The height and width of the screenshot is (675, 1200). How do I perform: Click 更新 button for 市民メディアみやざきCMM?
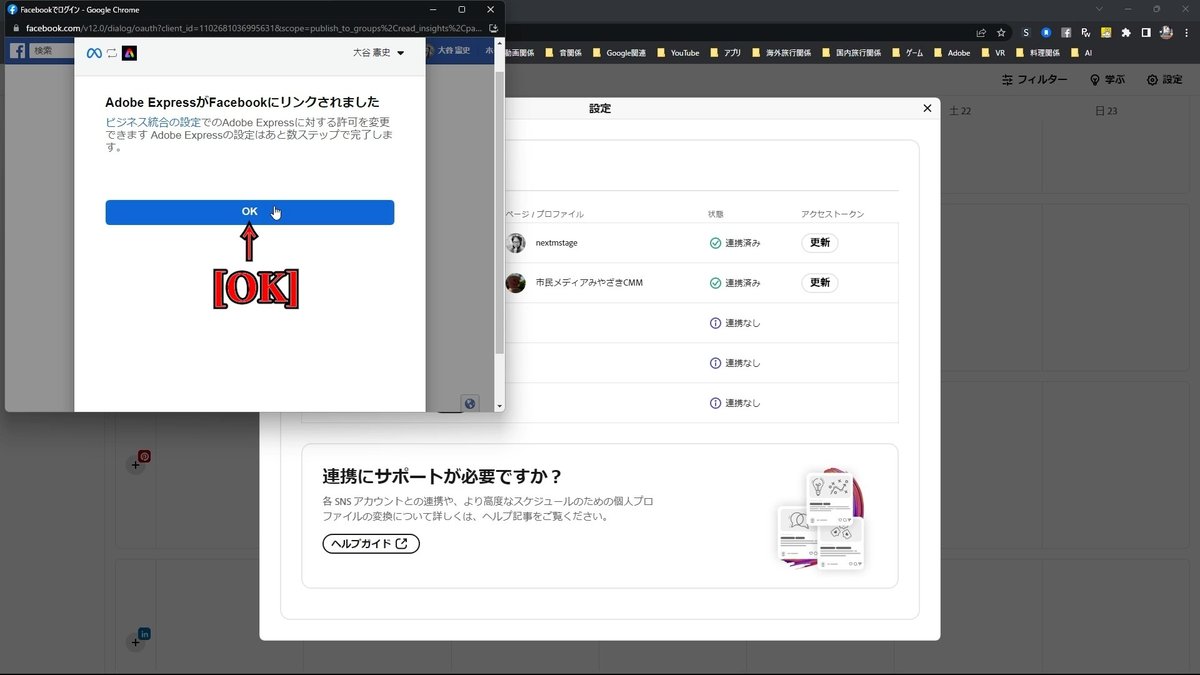820,283
